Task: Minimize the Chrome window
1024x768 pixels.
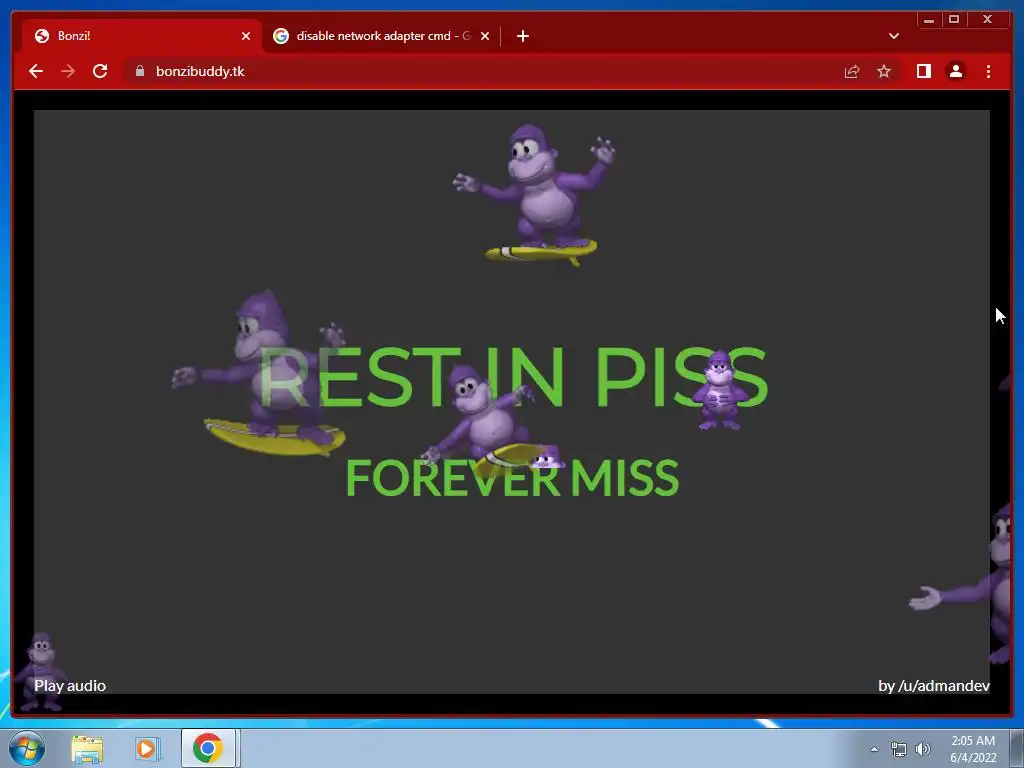Action: 929,20
